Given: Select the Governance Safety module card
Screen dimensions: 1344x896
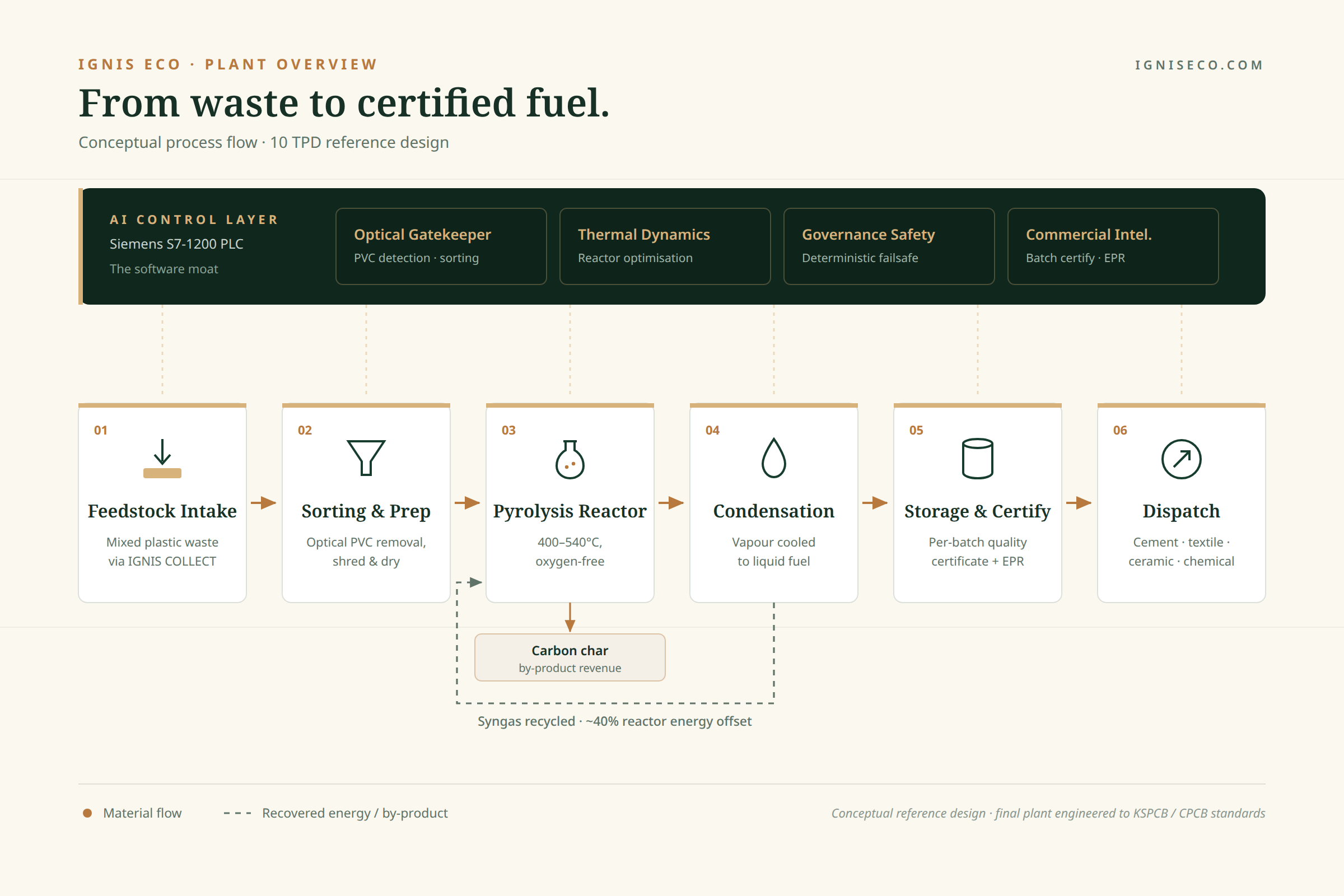Looking at the screenshot, I should [x=889, y=246].
